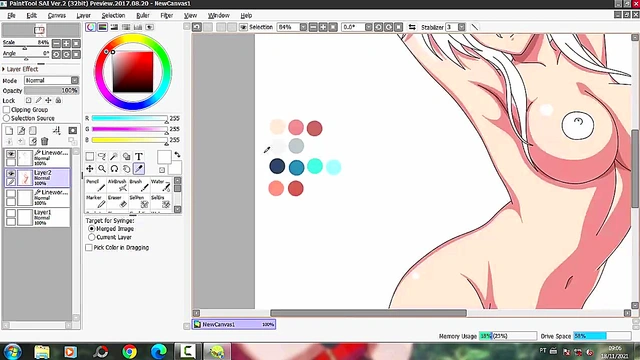Open the rotation angle 0.0° dropdown
This screenshot has width=640, height=360.
(x=369, y=27)
